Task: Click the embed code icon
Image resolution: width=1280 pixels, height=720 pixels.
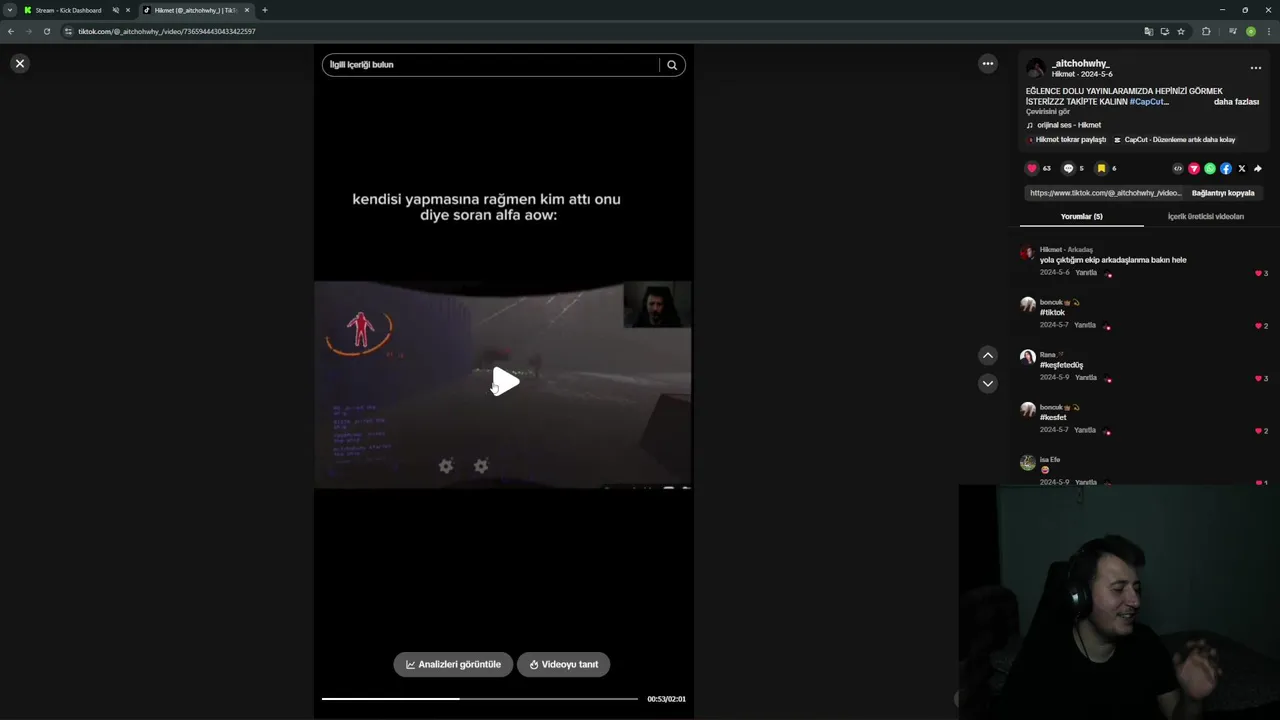Action: [x=1178, y=169]
